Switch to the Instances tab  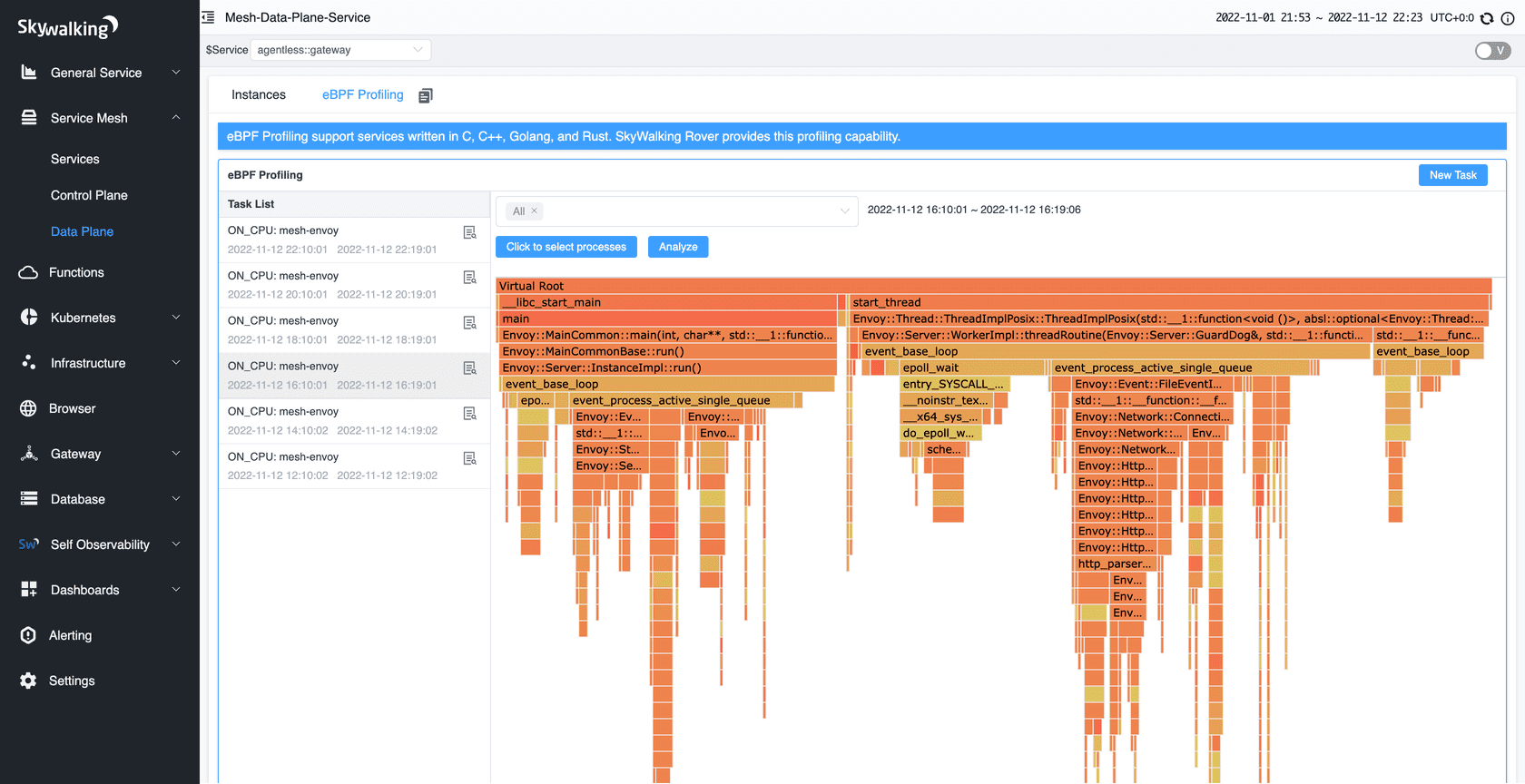tap(259, 95)
